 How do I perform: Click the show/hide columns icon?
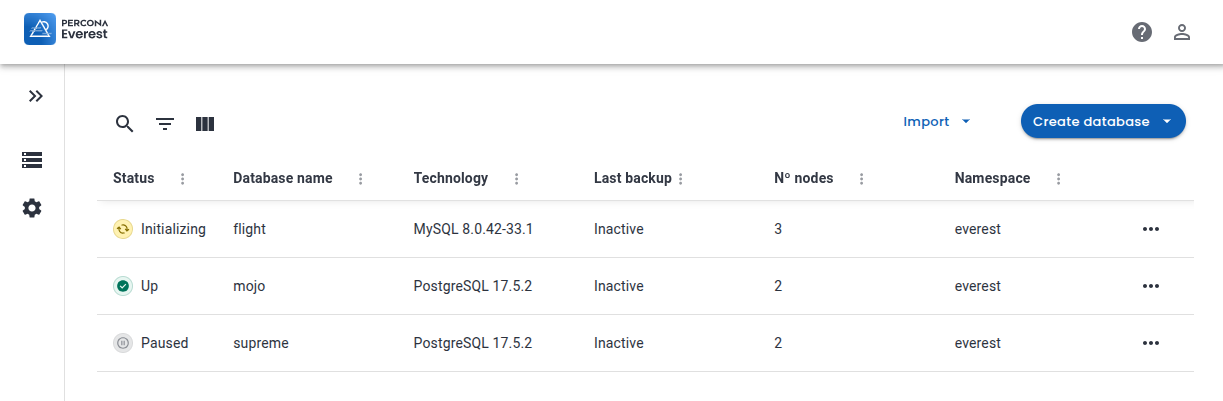pos(205,124)
